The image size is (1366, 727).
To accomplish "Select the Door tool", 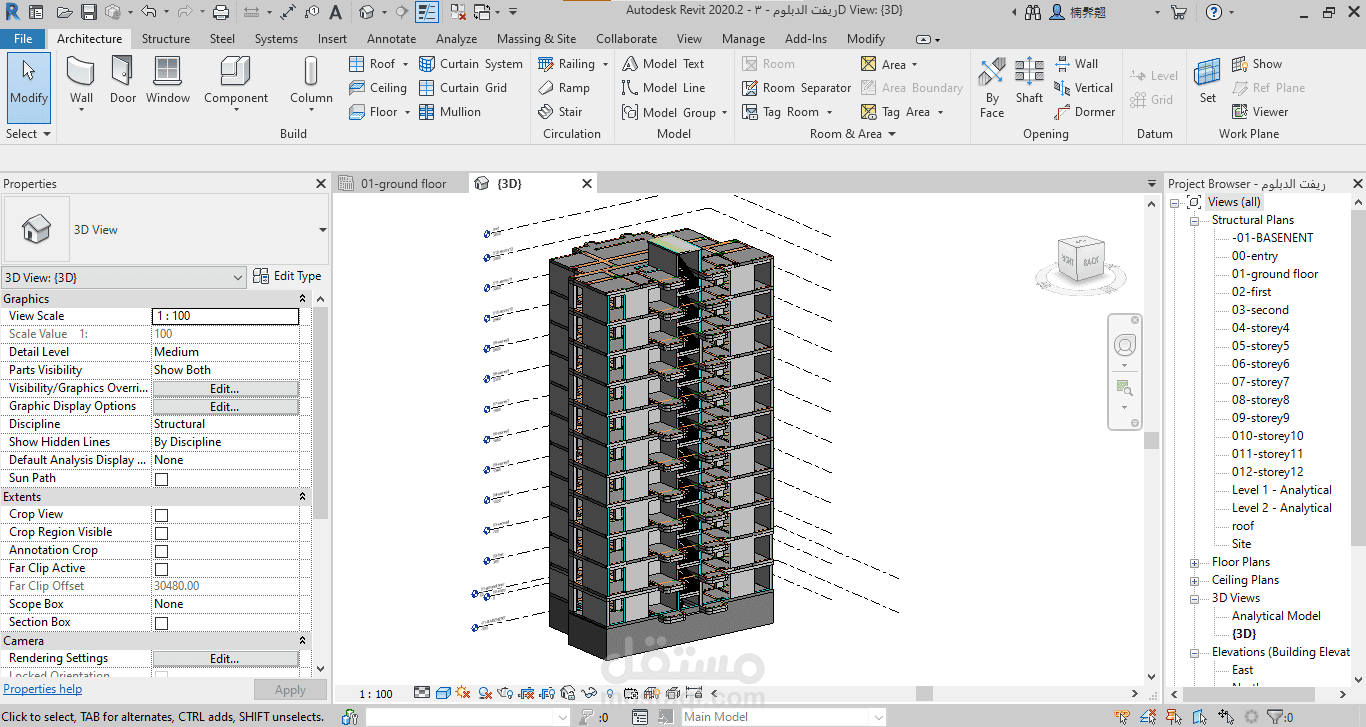I will tap(122, 81).
